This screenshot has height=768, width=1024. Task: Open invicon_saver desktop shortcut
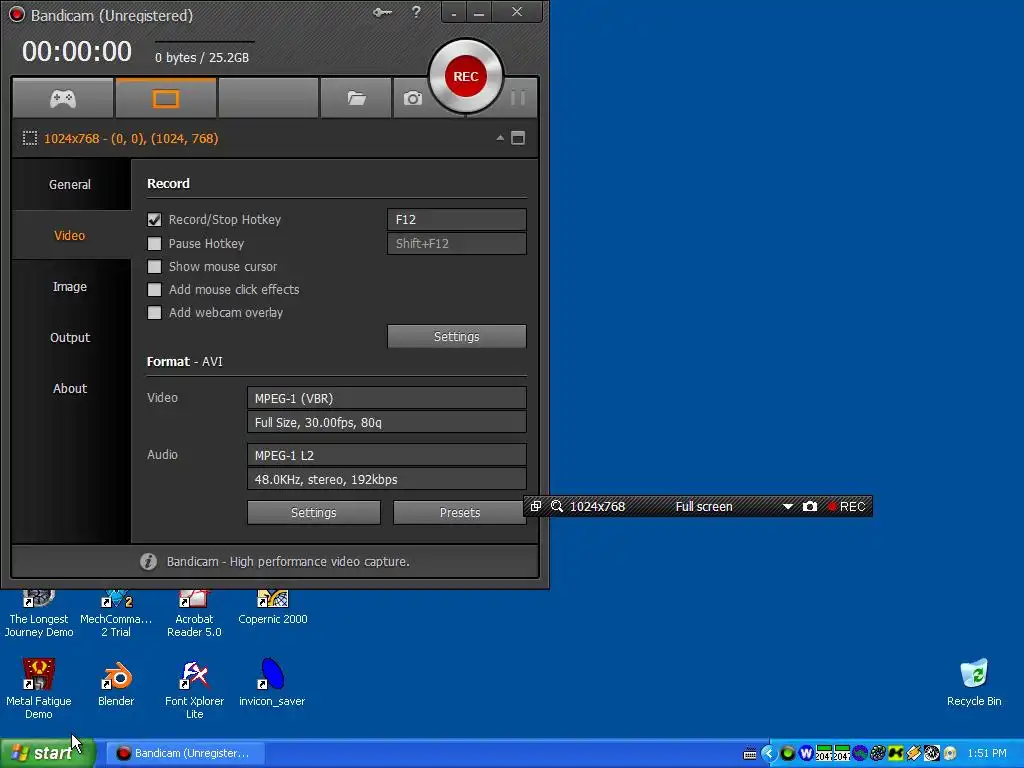tap(272, 683)
